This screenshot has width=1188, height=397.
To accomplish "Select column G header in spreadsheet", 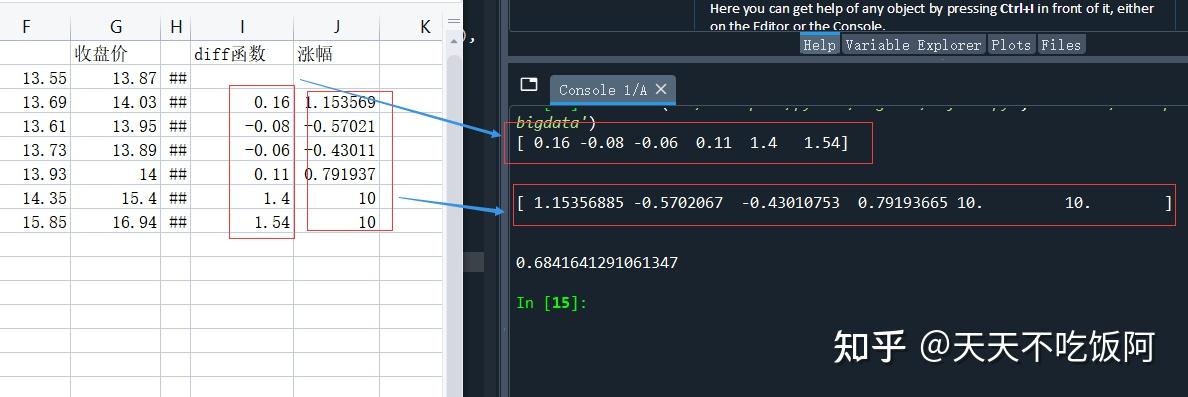I will [116, 27].
